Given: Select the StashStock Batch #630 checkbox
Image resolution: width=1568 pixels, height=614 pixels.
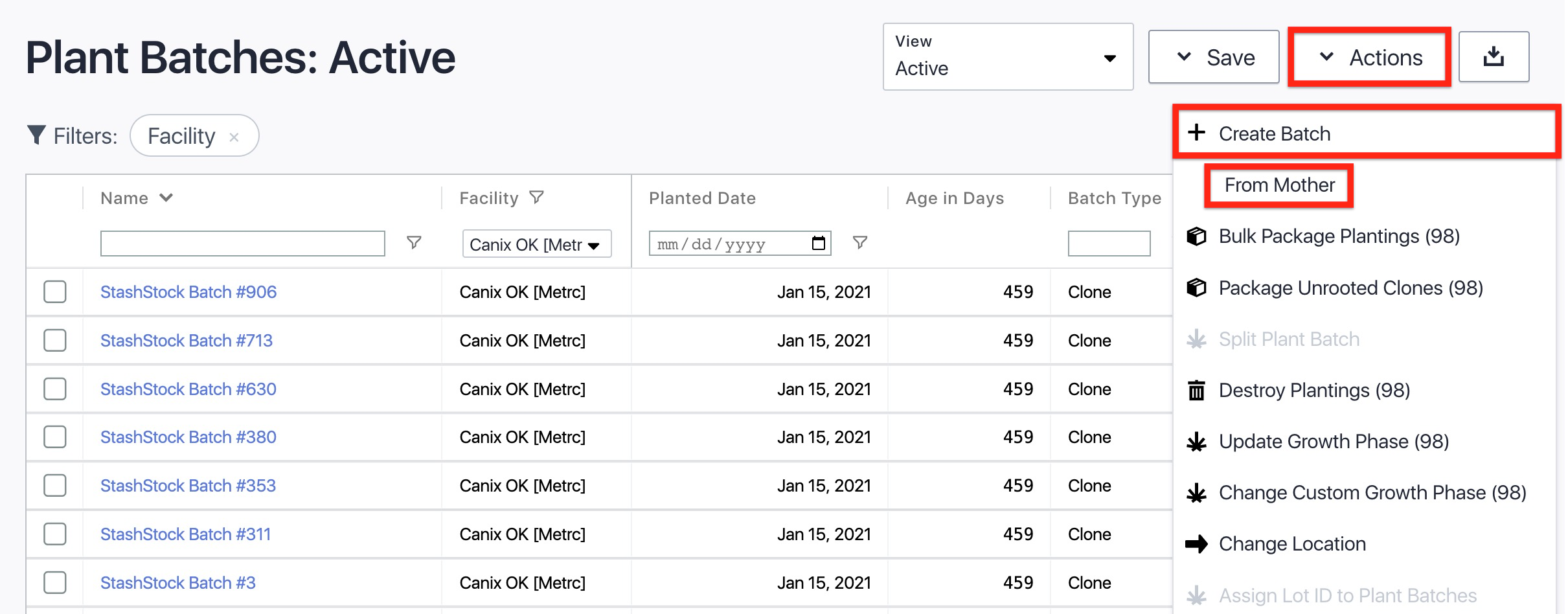Looking at the screenshot, I should pyautogui.click(x=55, y=389).
